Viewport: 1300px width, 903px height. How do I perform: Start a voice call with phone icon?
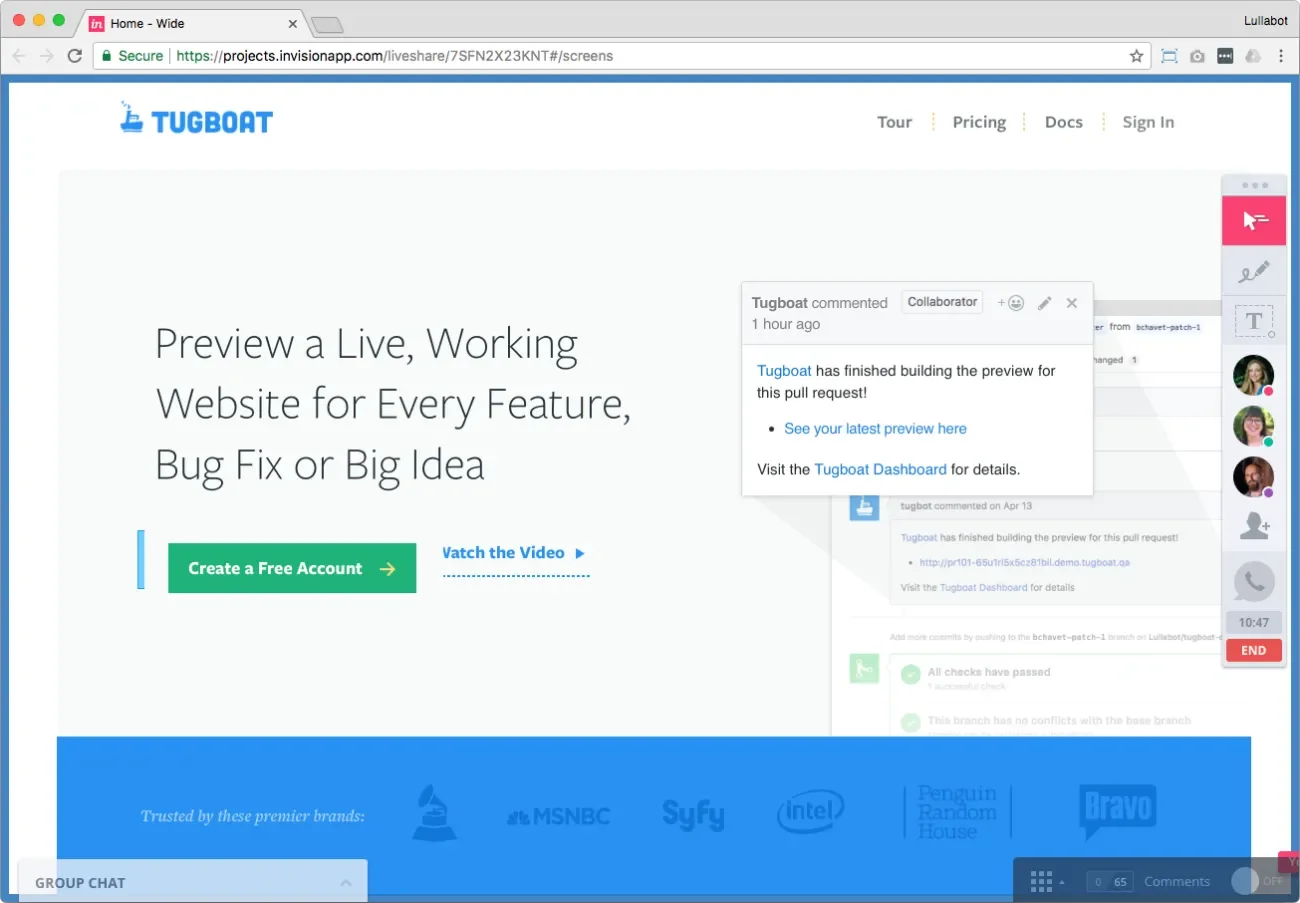pyautogui.click(x=1254, y=581)
